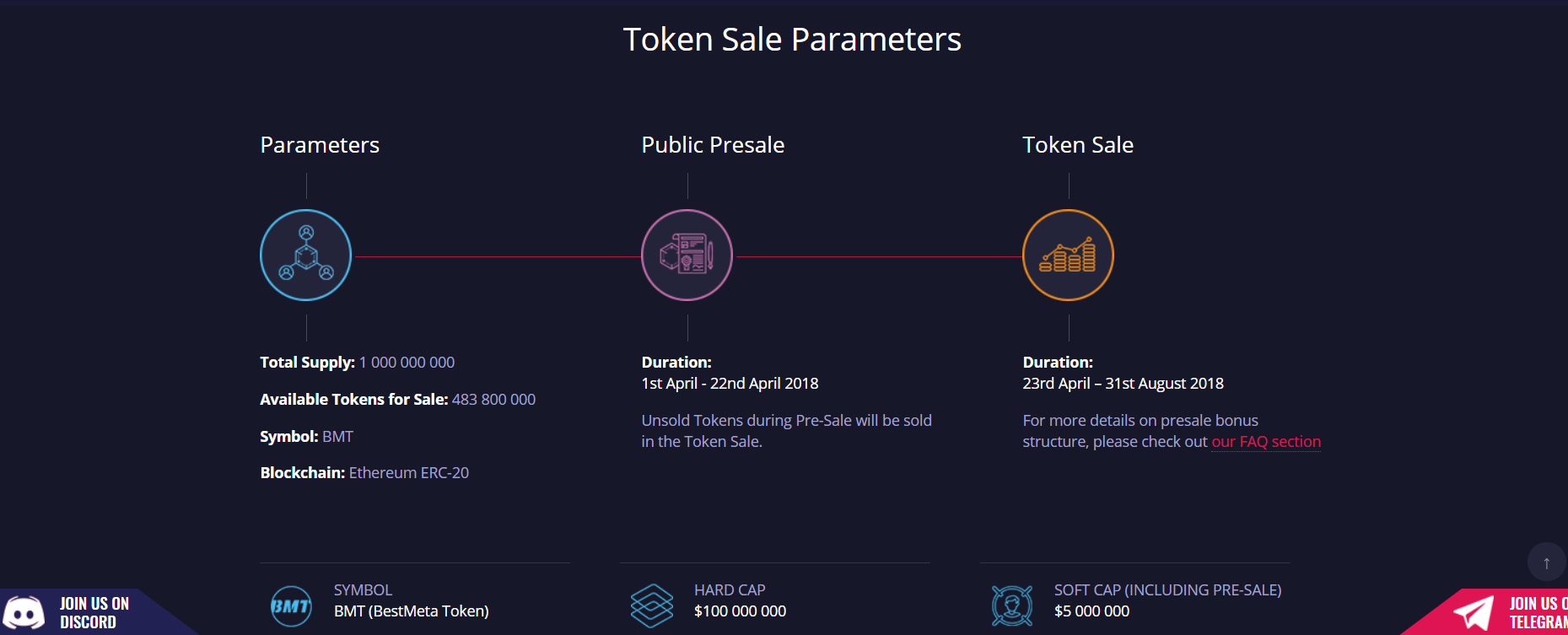This screenshot has width=1568, height=635.
Task: Click the Join Us on Discord banner text
Action: 94,613
